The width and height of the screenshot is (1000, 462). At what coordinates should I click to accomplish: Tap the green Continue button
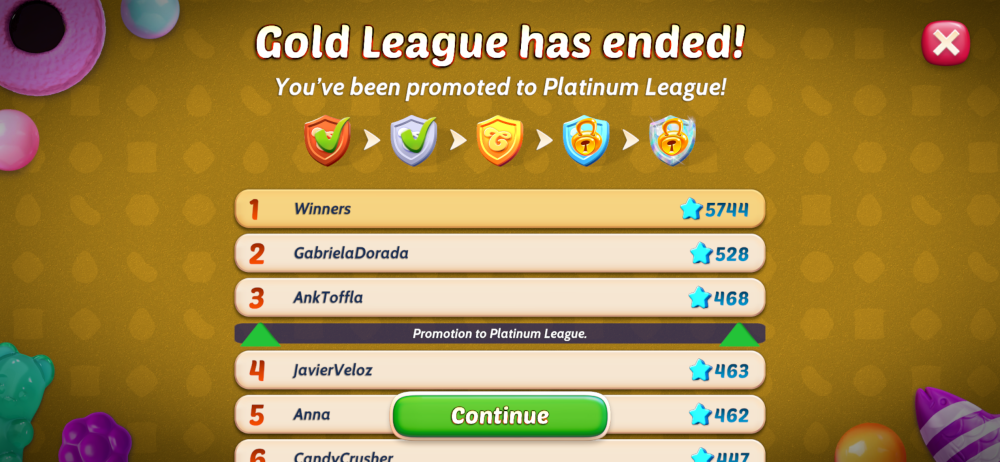click(x=499, y=415)
